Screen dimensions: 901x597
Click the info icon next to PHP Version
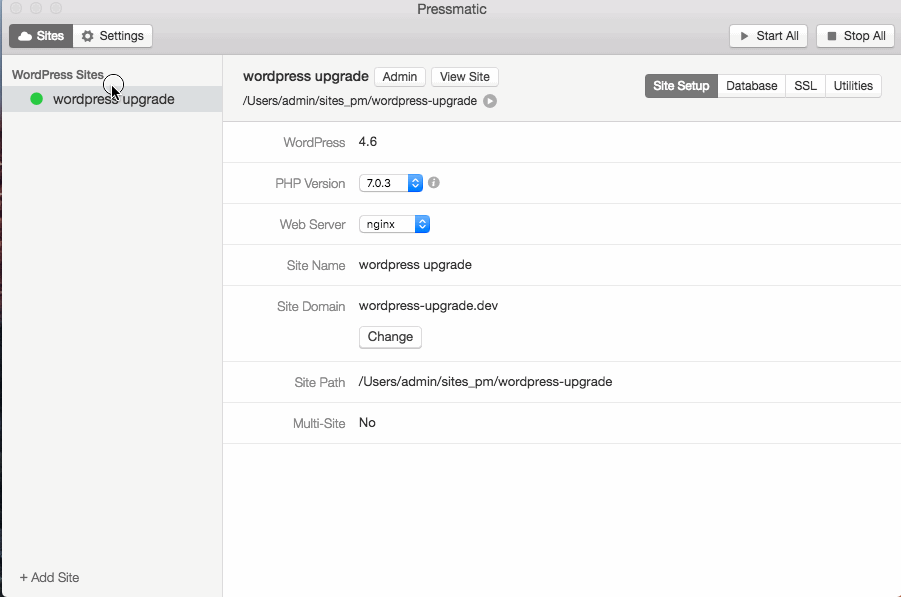click(x=434, y=183)
